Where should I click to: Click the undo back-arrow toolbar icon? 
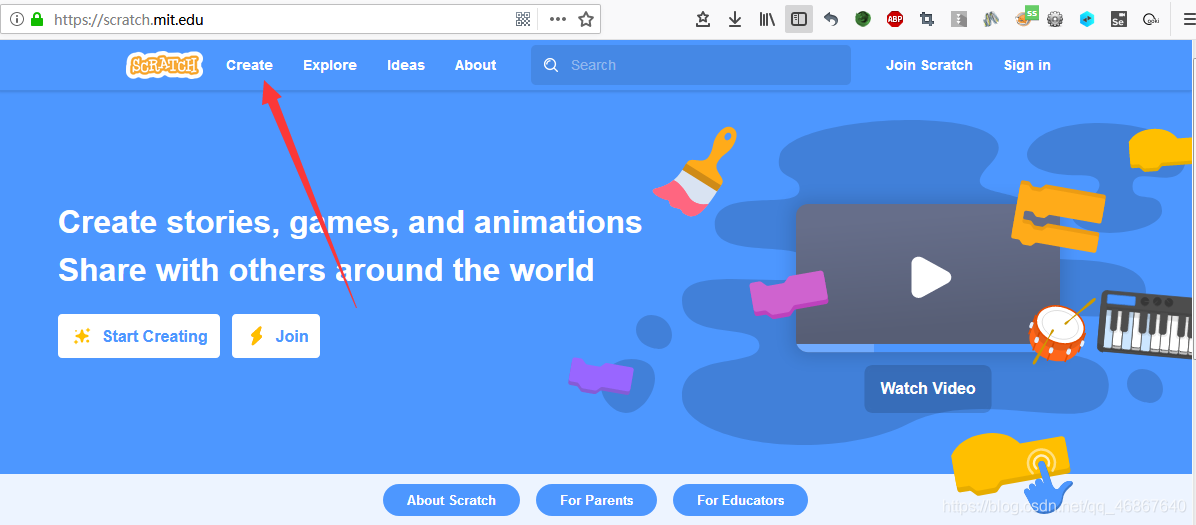click(x=831, y=20)
